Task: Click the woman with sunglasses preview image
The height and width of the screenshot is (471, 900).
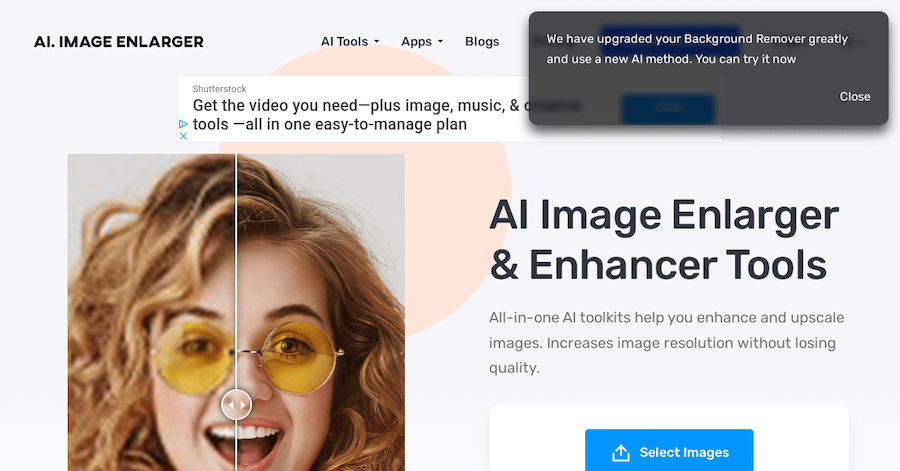Action: [236, 313]
